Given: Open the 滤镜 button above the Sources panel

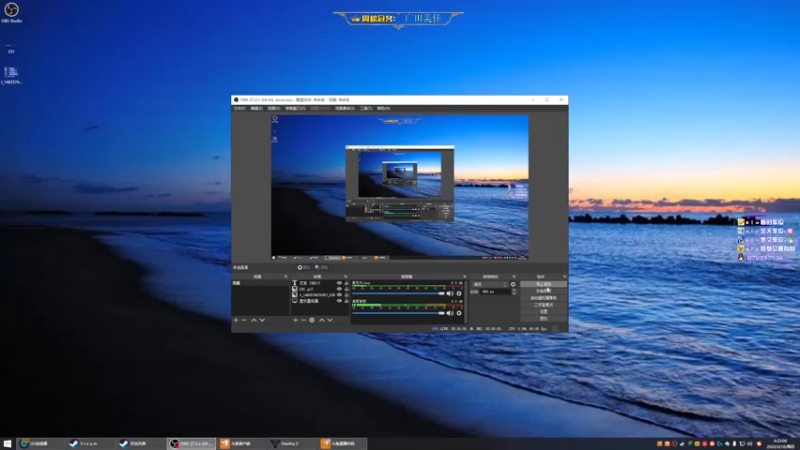Looking at the screenshot, I should (x=322, y=267).
